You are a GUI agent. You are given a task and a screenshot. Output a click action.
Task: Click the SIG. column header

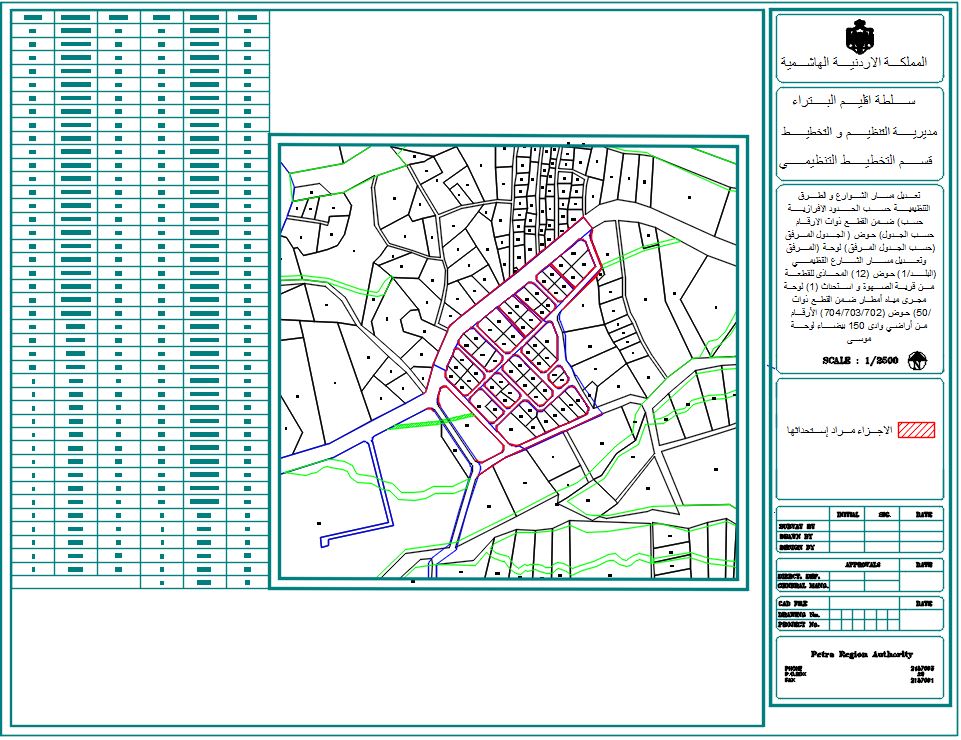(884, 515)
